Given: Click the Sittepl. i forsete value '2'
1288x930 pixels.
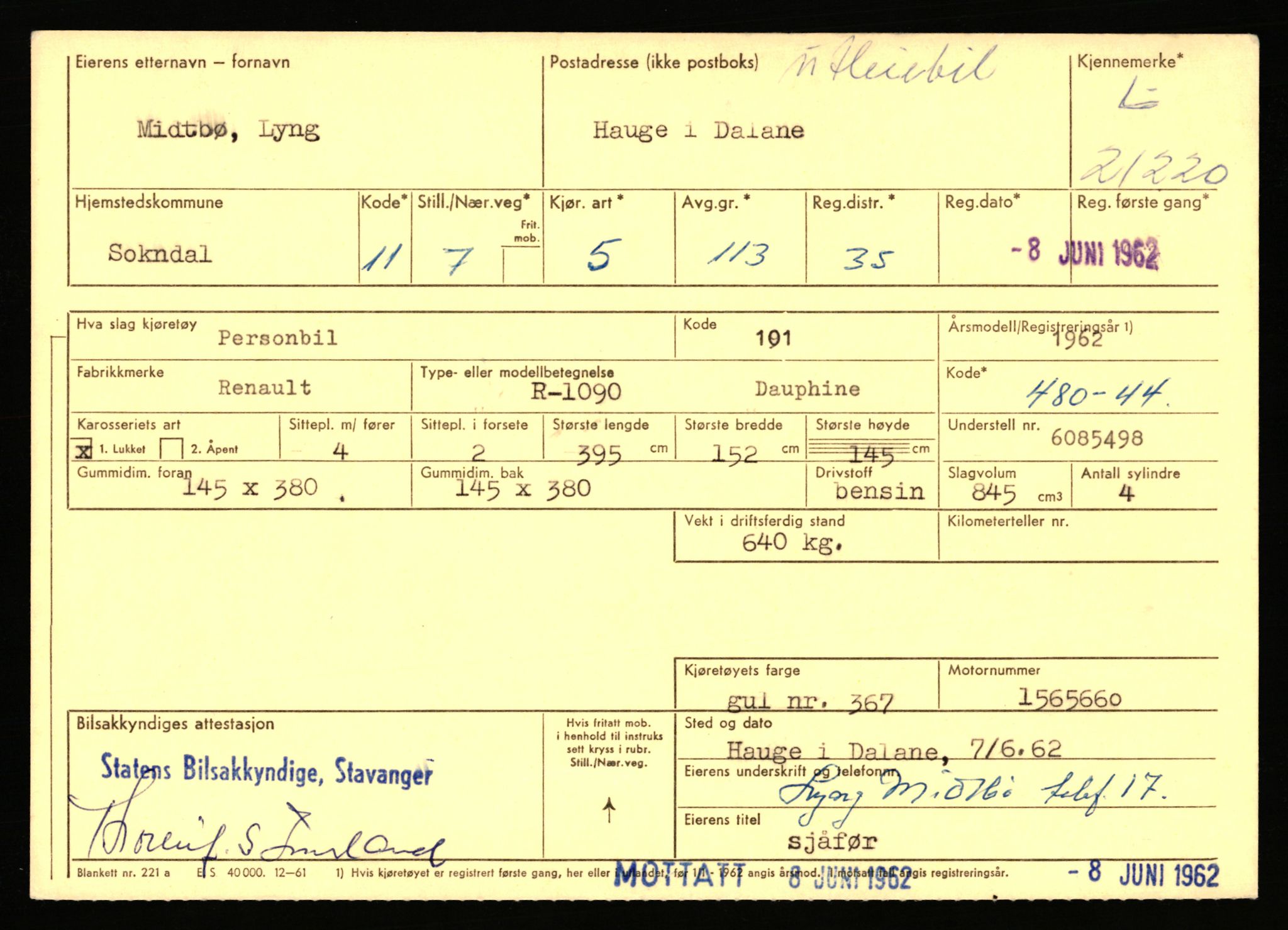Looking at the screenshot, I should pyautogui.click(x=478, y=453).
